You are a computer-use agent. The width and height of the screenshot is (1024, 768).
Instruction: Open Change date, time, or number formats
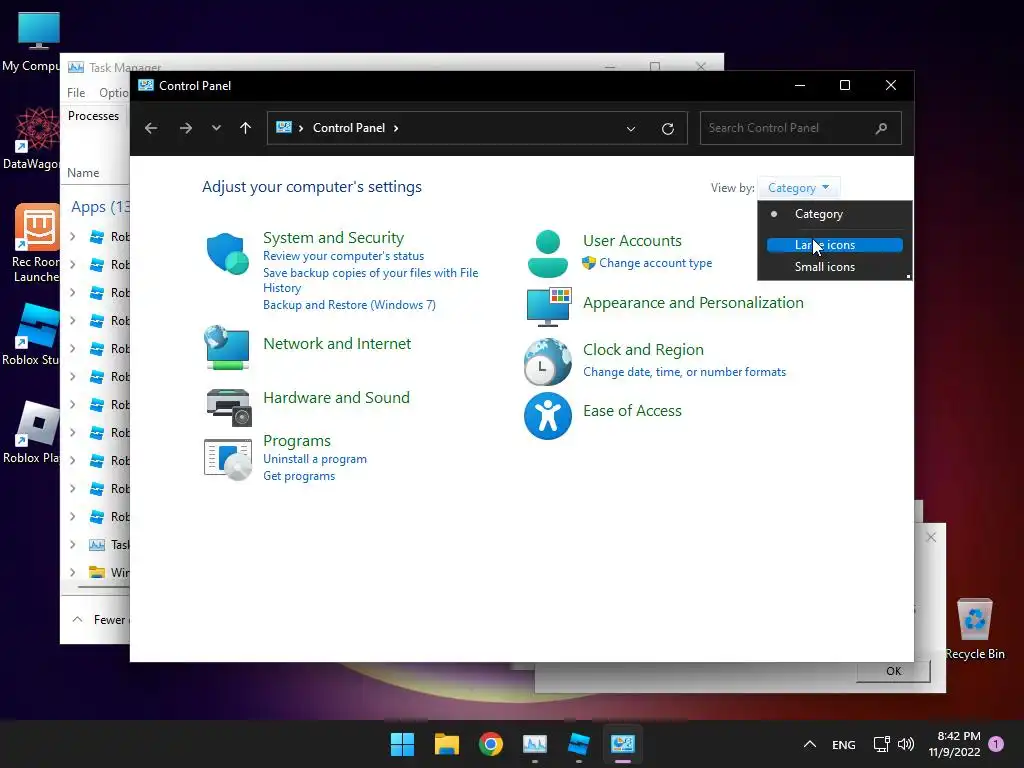click(x=684, y=372)
